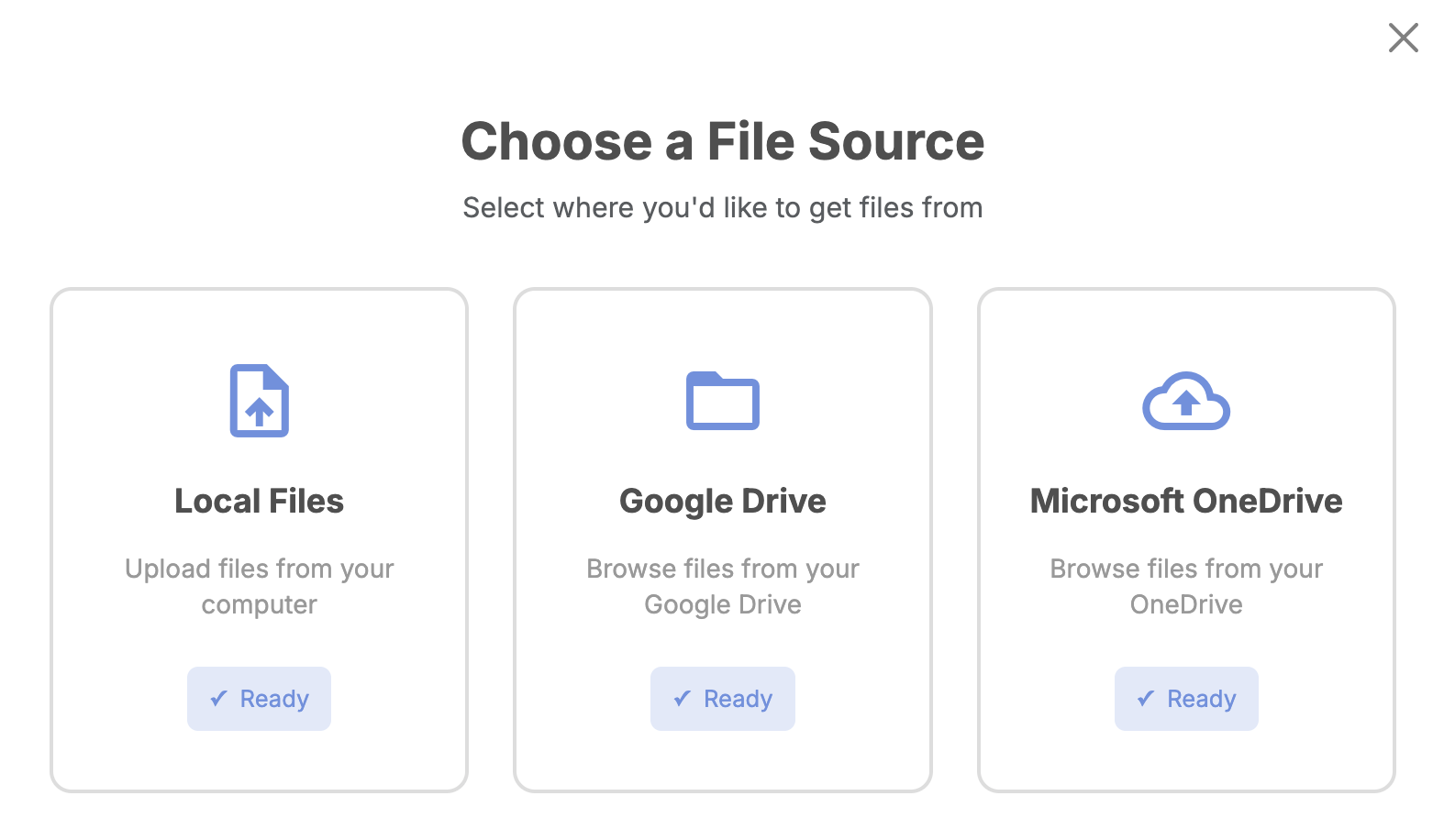Select the Local Files heading
This screenshot has height=840, width=1444.
pos(260,501)
